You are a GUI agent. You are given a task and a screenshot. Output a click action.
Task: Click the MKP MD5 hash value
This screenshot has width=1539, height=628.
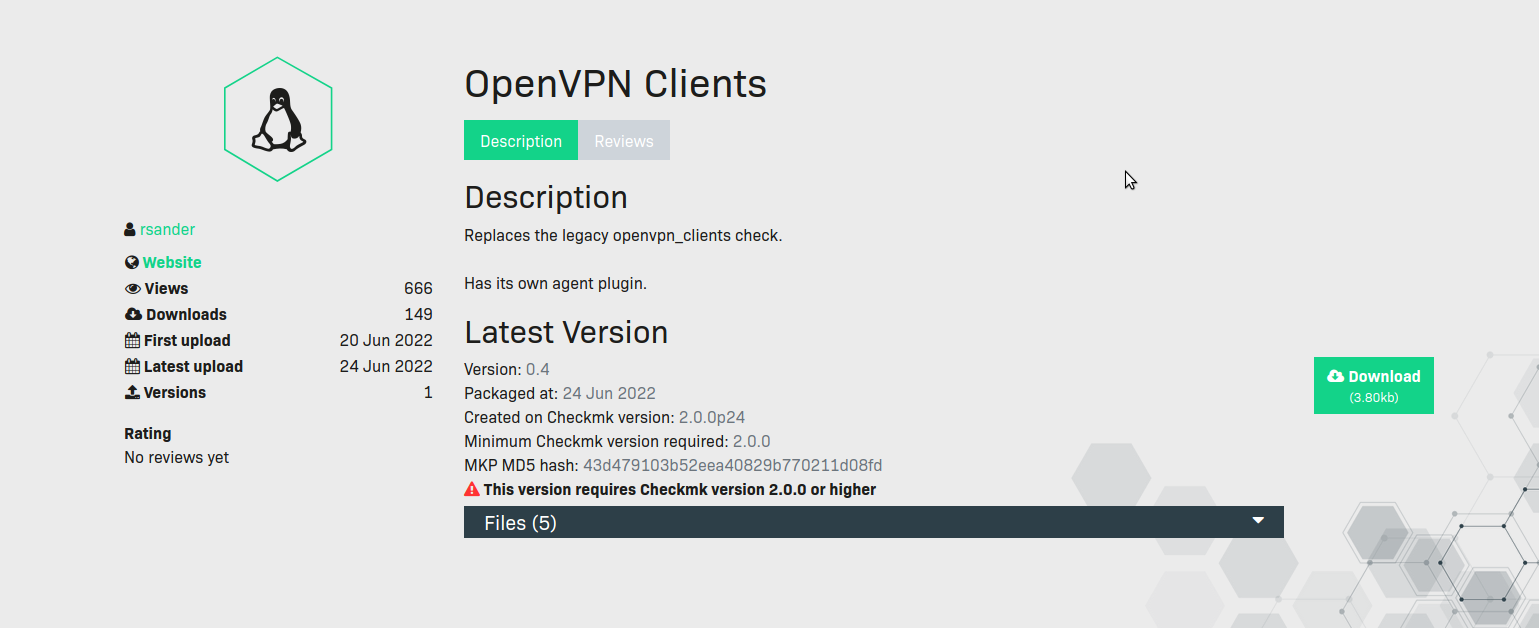click(732, 466)
